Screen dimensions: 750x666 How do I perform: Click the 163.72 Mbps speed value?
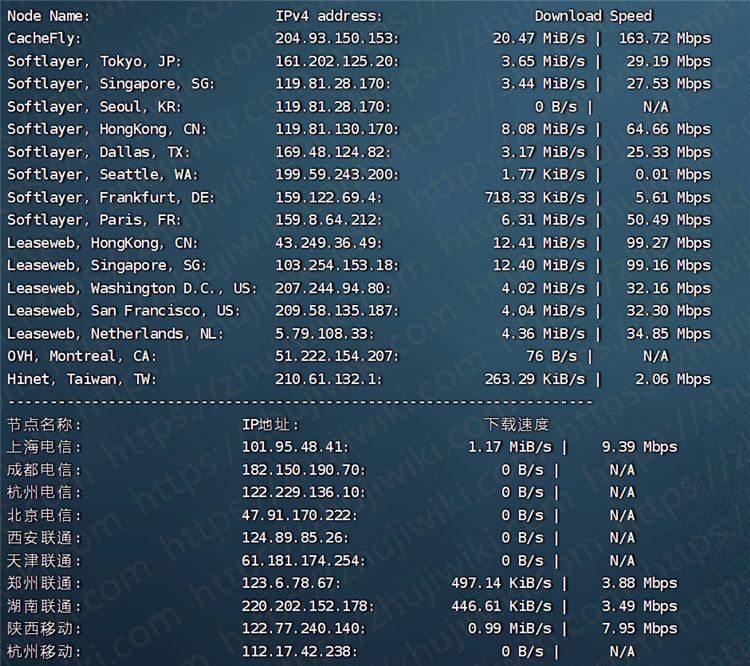[x=665, y=38]
